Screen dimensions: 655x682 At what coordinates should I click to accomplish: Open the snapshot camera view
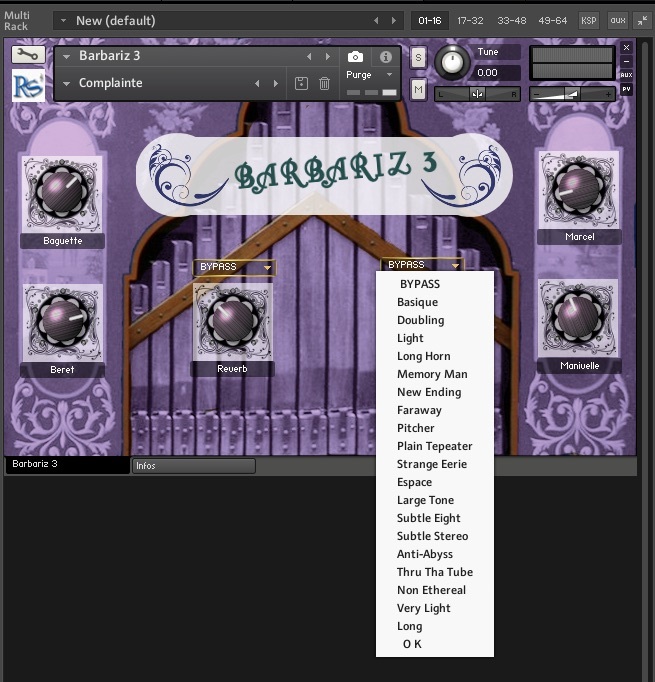coord(355,57)
